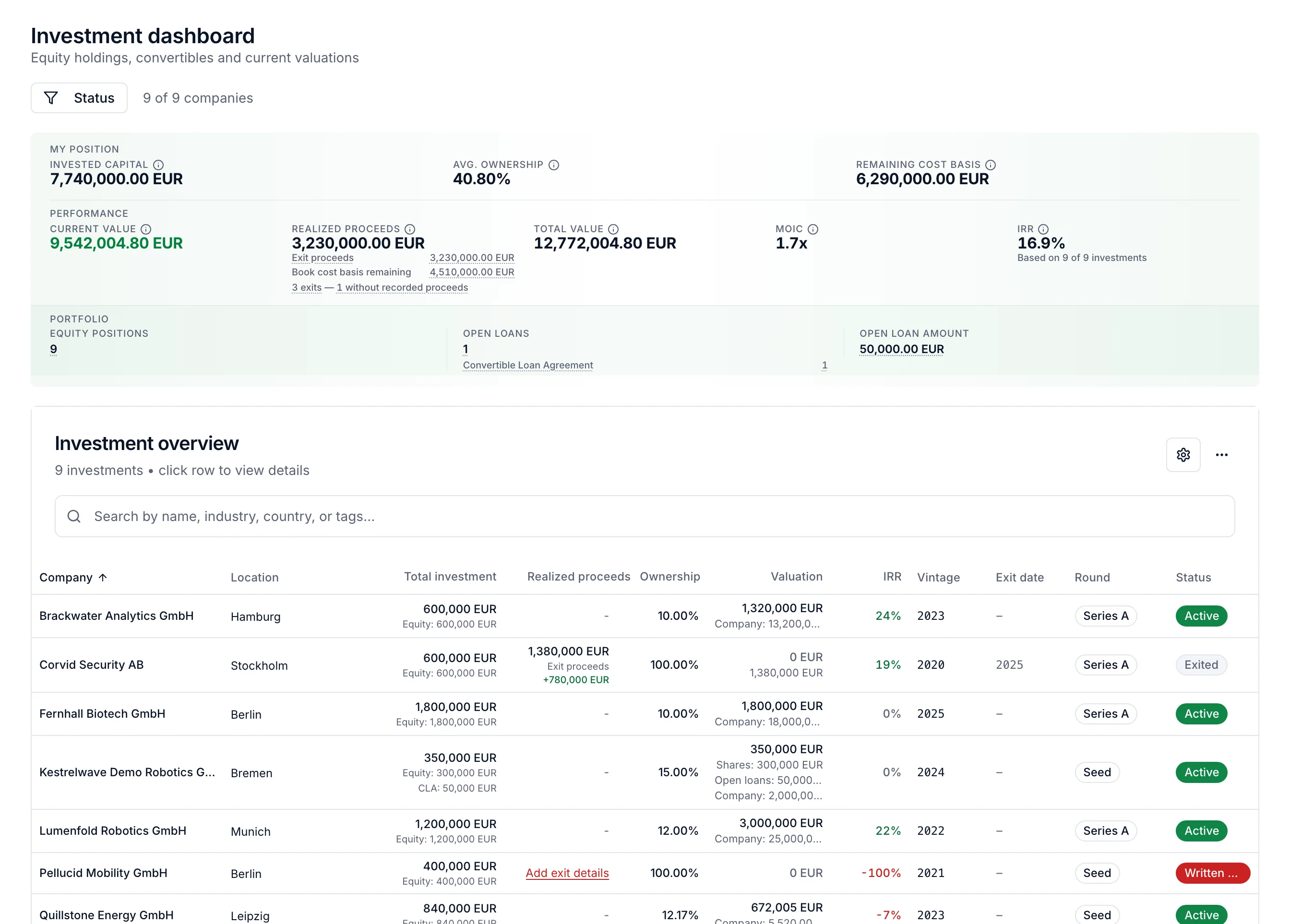Sort by Status column header
Image resolution: width=1290 pixels, height=924 pixels.
[1194, 578]
